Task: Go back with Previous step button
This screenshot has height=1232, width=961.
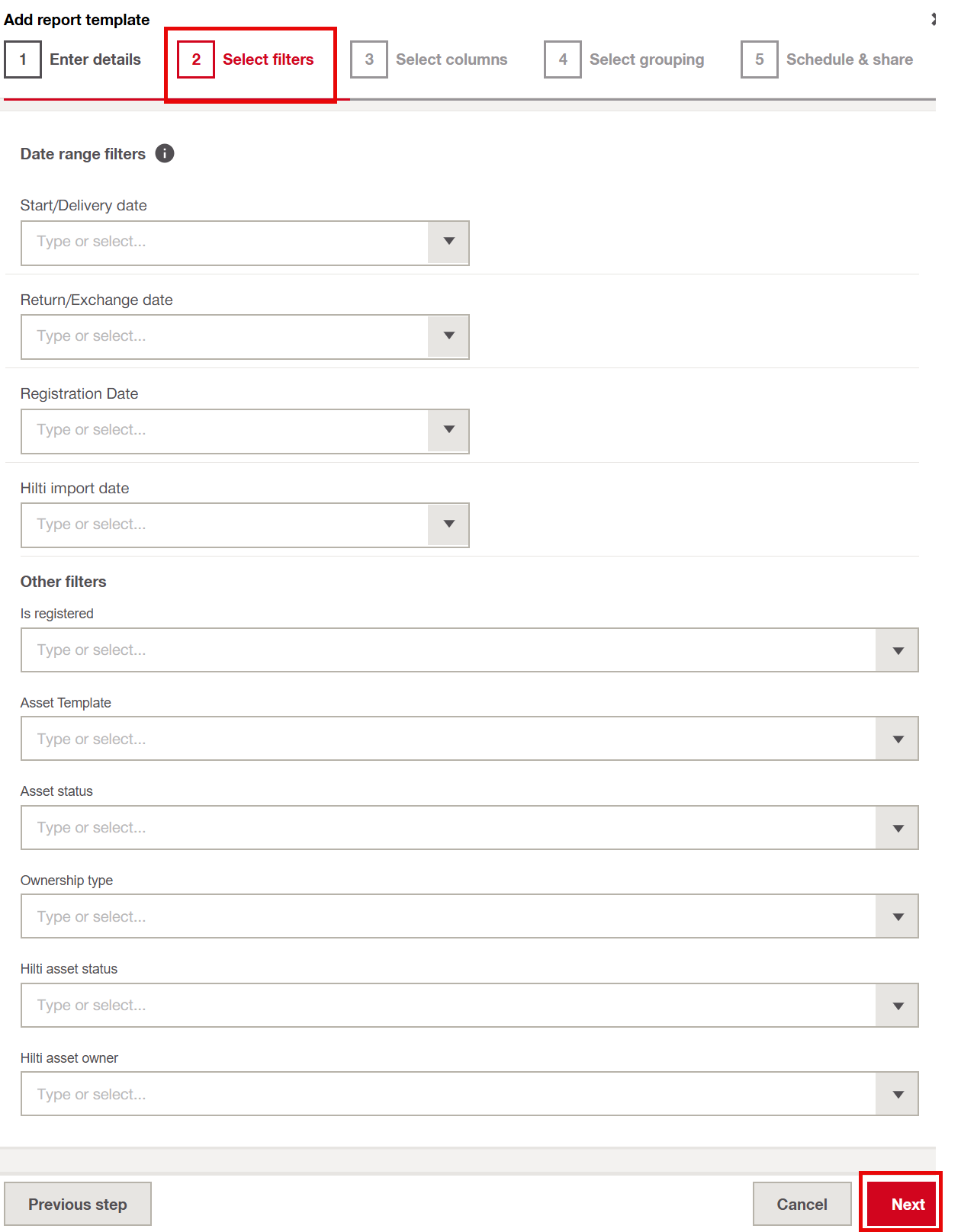Action: (x=78, y=1205)
